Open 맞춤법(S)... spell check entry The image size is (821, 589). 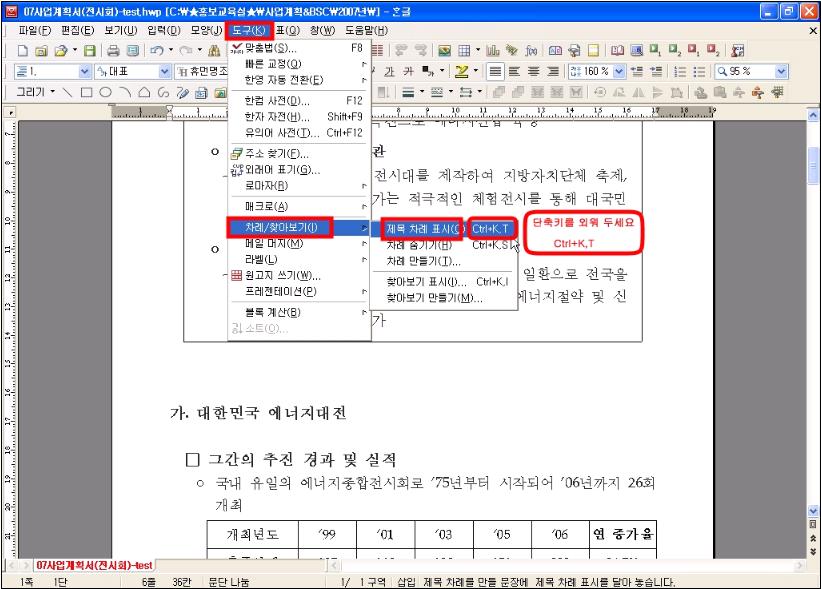[299, 48]
